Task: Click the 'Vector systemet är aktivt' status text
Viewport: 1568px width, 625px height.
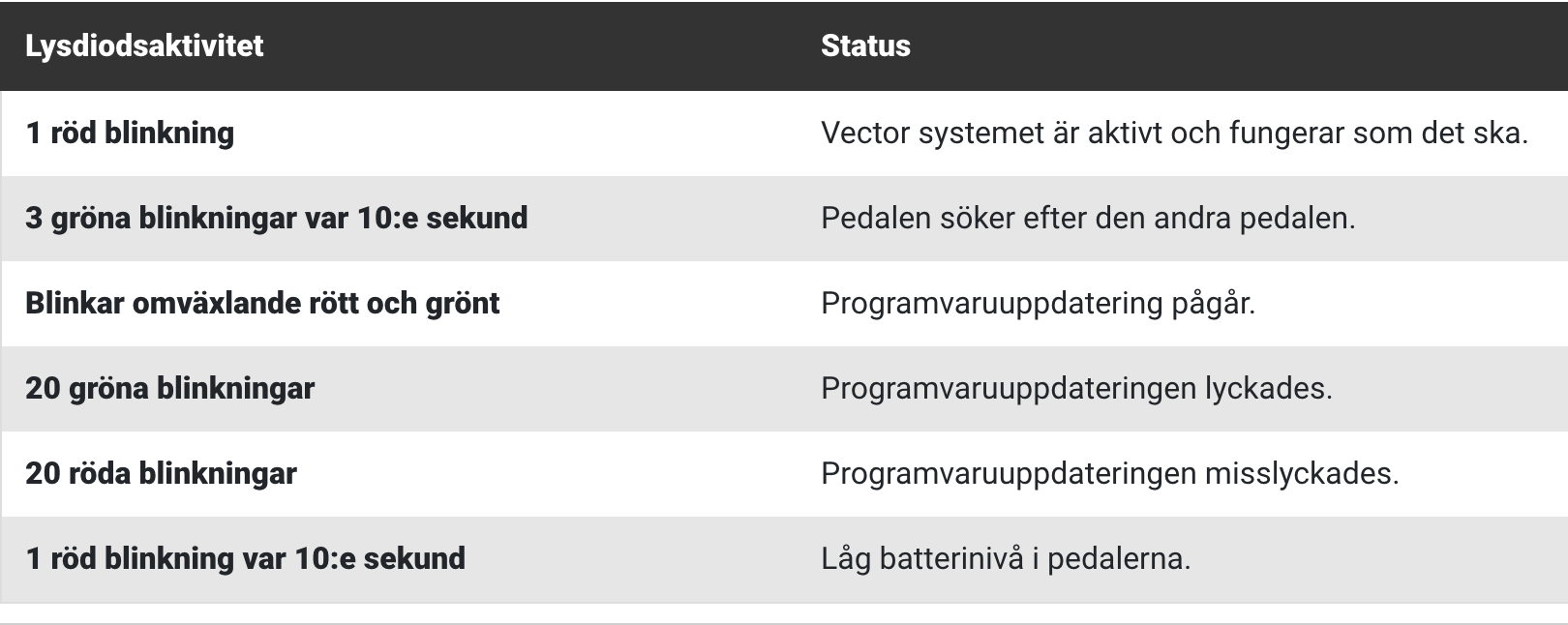Action: click(x=1173, y=133)
